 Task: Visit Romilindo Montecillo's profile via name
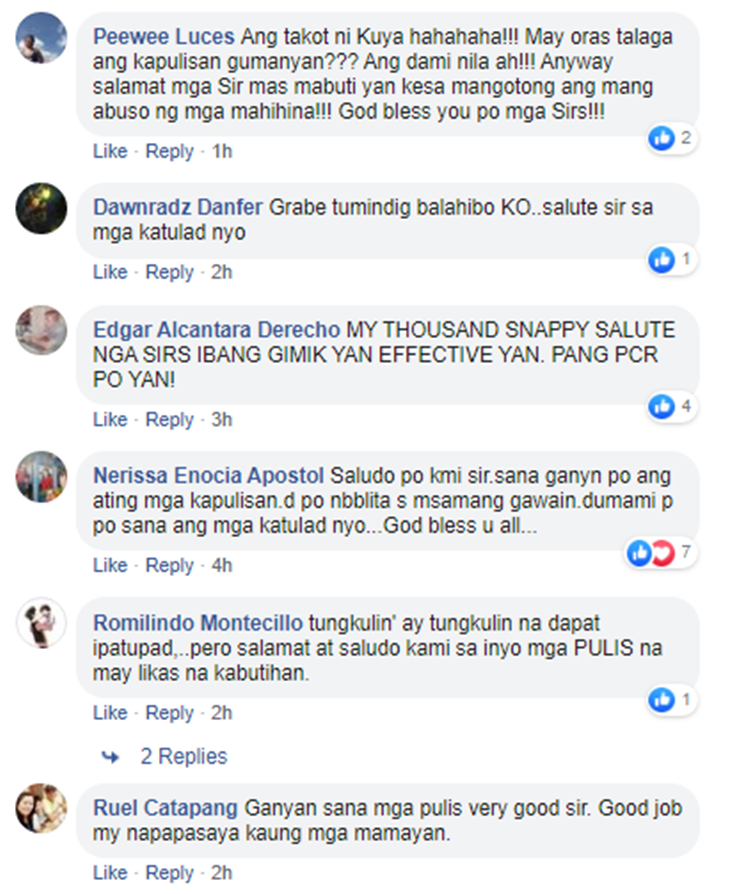pos(197,623)
